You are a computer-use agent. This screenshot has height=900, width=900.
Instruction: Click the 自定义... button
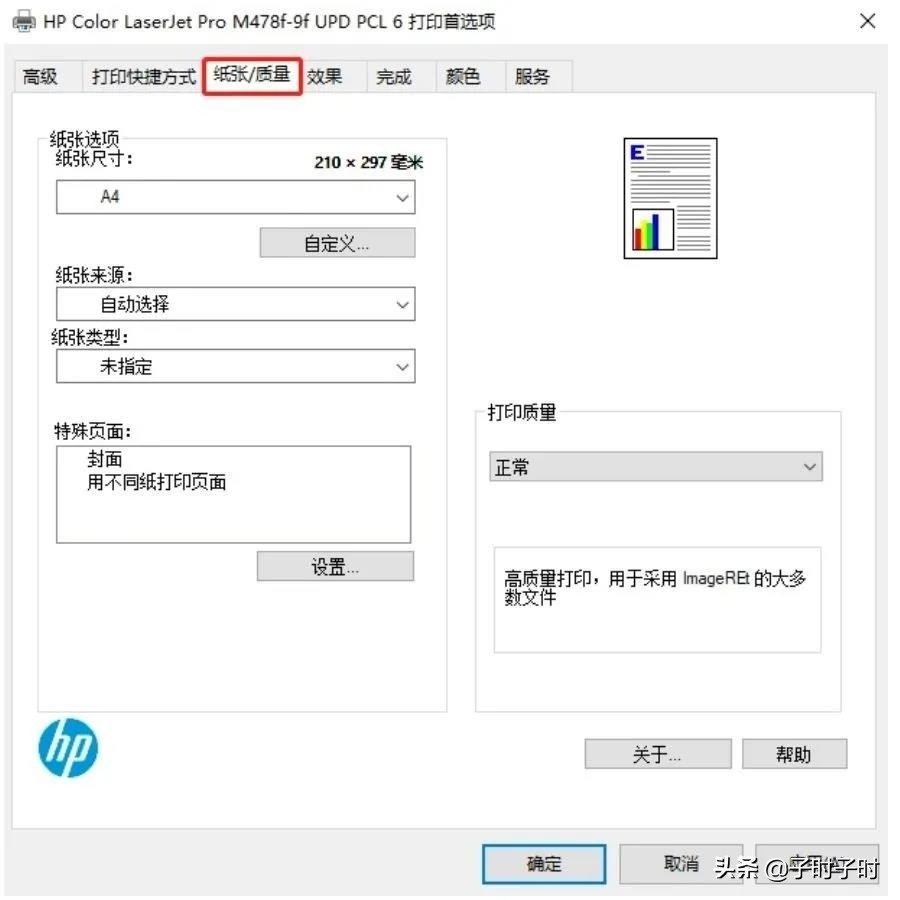click(340, 245)
